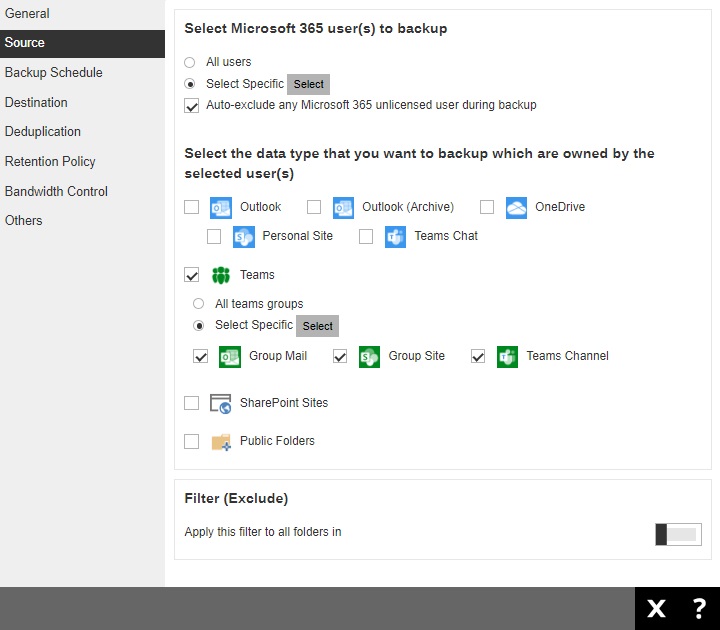Screen dimensions: 720x630
Task: Choose Select Specific teams radio button
Action: coord(198,326)
